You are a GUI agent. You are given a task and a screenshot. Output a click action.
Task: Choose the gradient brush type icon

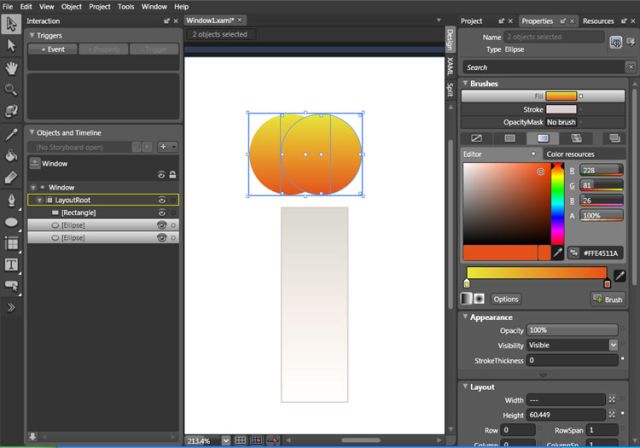point(542,138)
